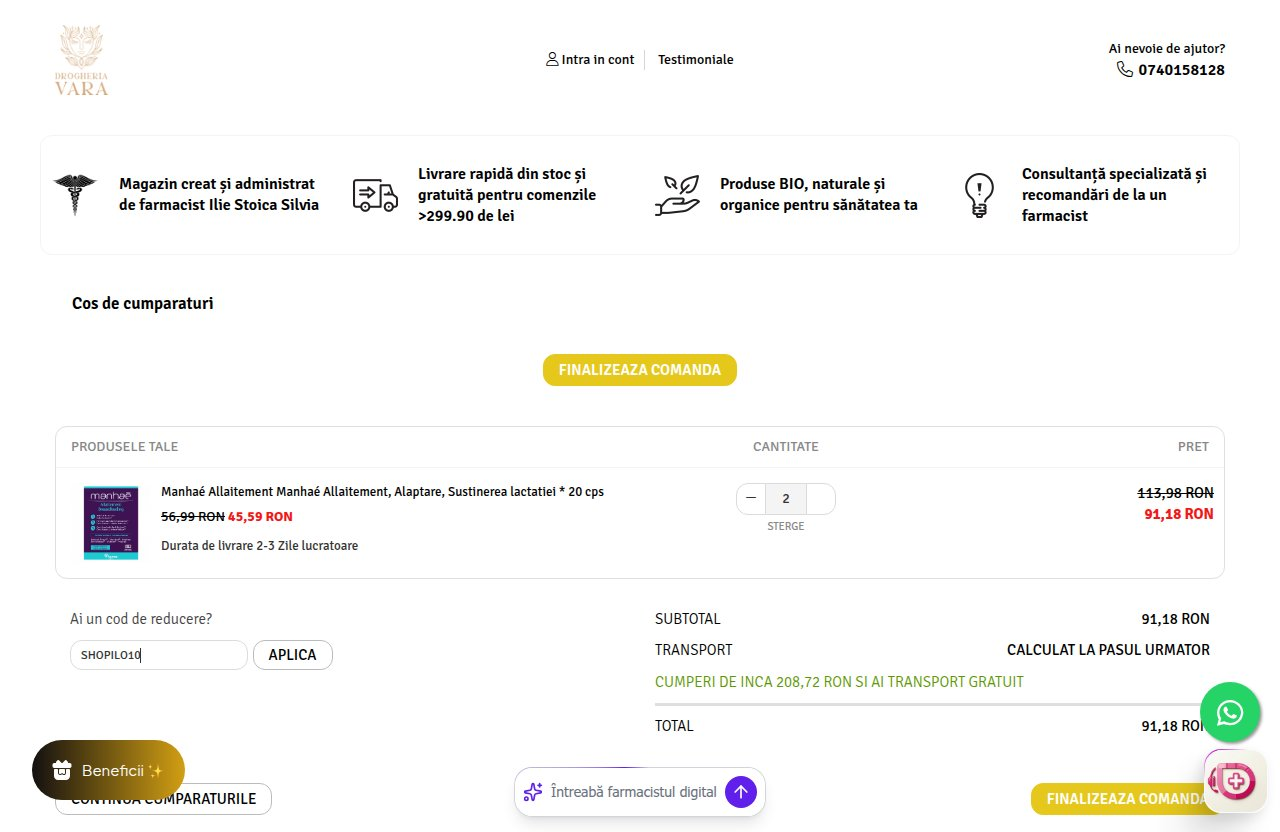Decrease quantity with the minus button
Viewport: 1280px width, 832px height.
click(751, 499)
